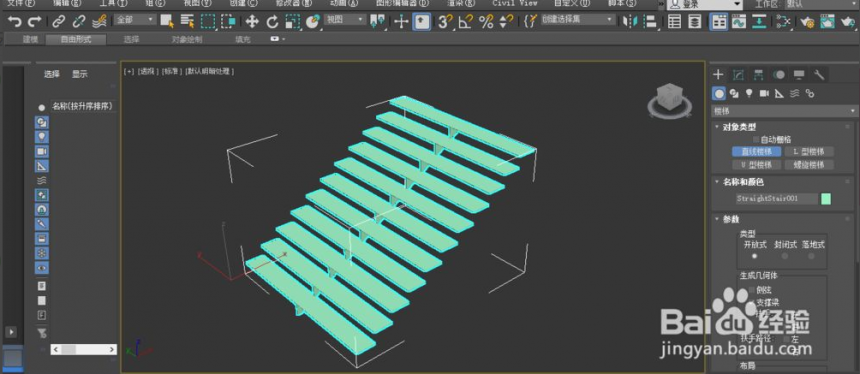Image resolution: width=860 pixels, height=374 pixels.
Task: Open the Layer Explorer icon
Action: [695, 21]
